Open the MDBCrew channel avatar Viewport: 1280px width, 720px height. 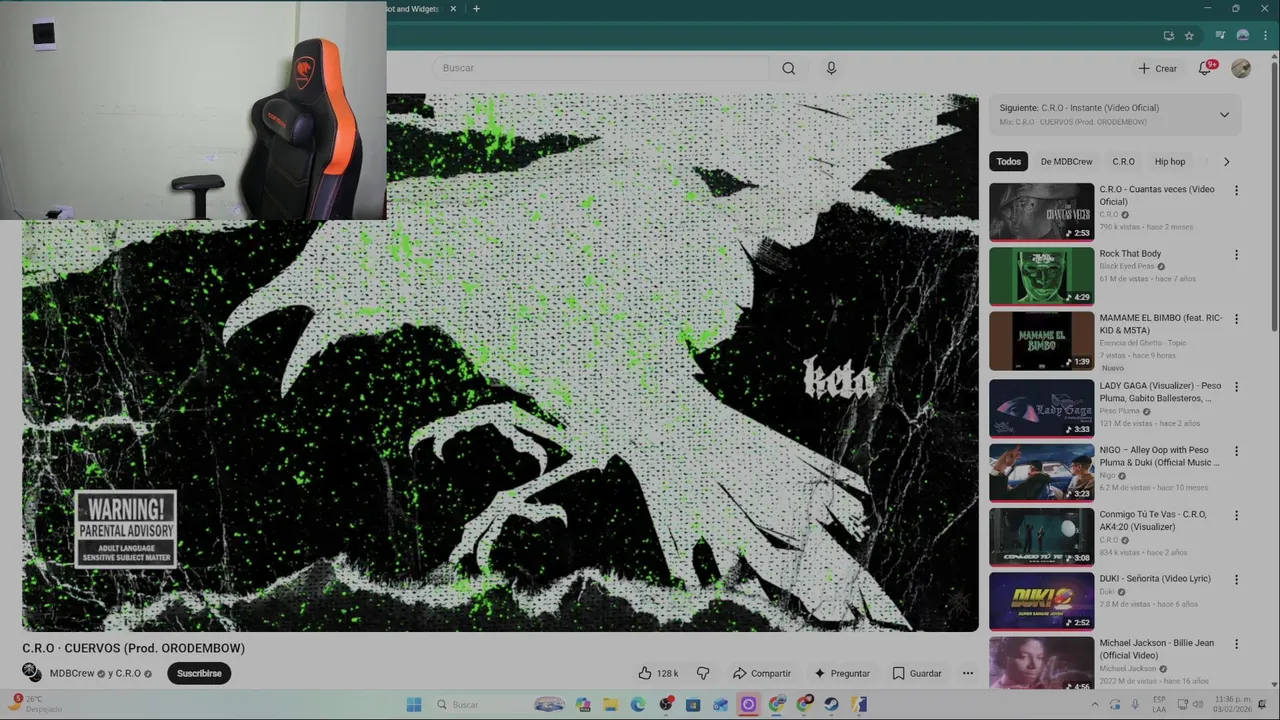tap(32, 672)
